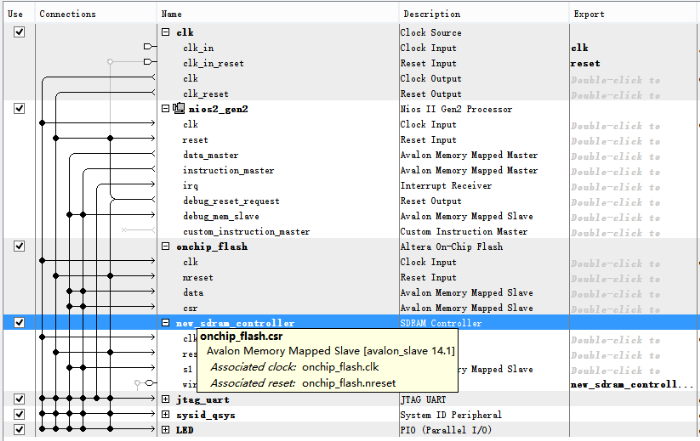Uncheck the Use checkbox for clk
This screenshot has height=441, width=700.
[x=18, y=32]
